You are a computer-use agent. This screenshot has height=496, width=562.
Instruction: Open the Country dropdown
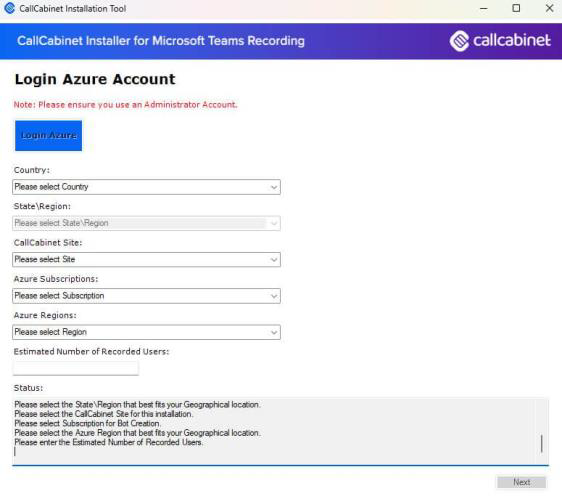tap(146, 187)
